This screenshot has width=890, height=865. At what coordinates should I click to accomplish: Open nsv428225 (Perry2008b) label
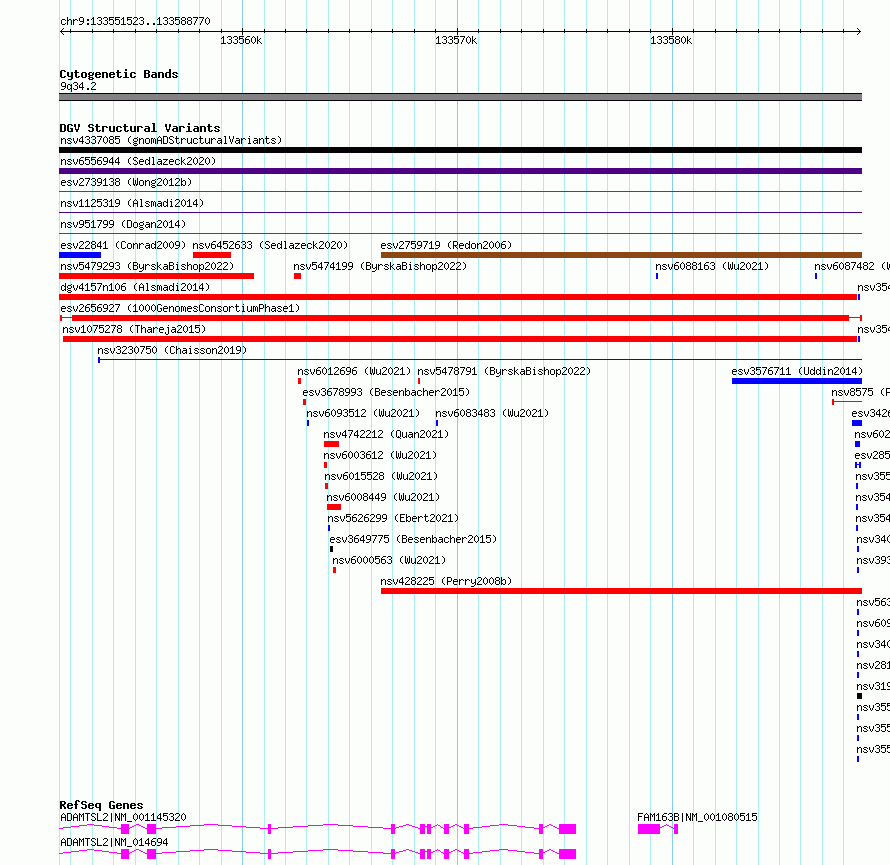446,581
